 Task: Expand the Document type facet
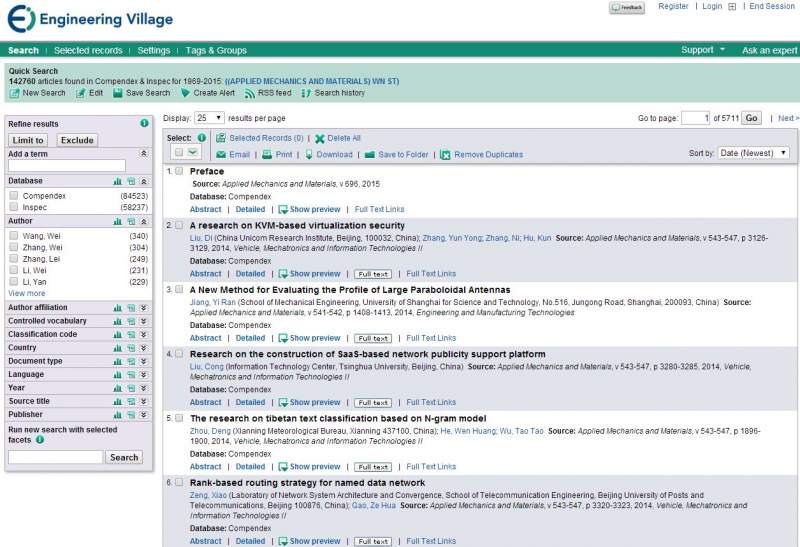pyautogui.click(x=144, y=361)
